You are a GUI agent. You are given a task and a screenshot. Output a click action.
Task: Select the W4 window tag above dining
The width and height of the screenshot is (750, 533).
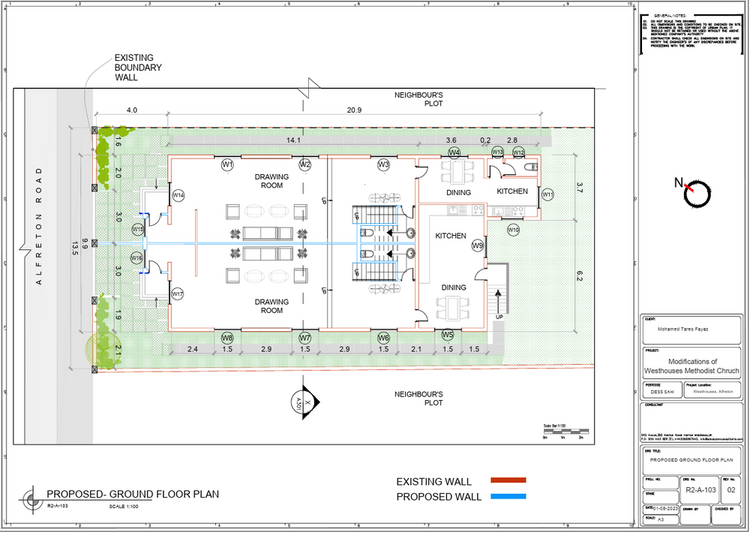coord(454,153)
